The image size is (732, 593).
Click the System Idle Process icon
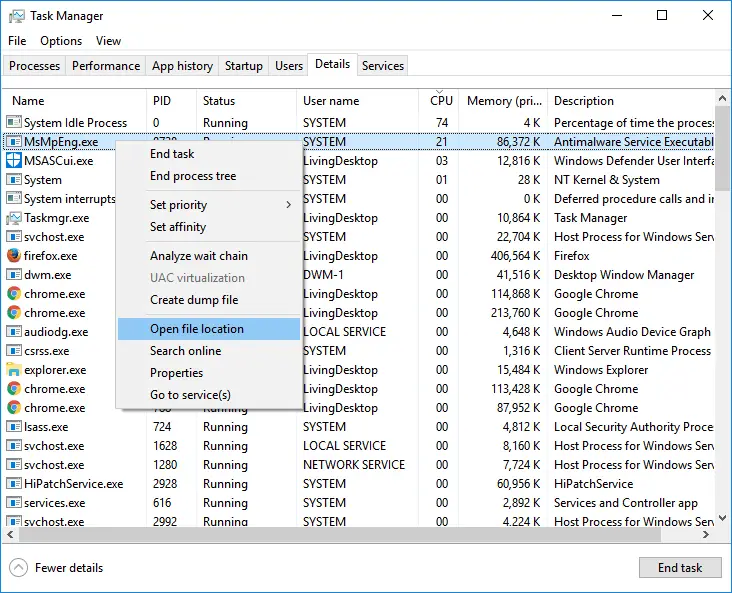[14, 122]
